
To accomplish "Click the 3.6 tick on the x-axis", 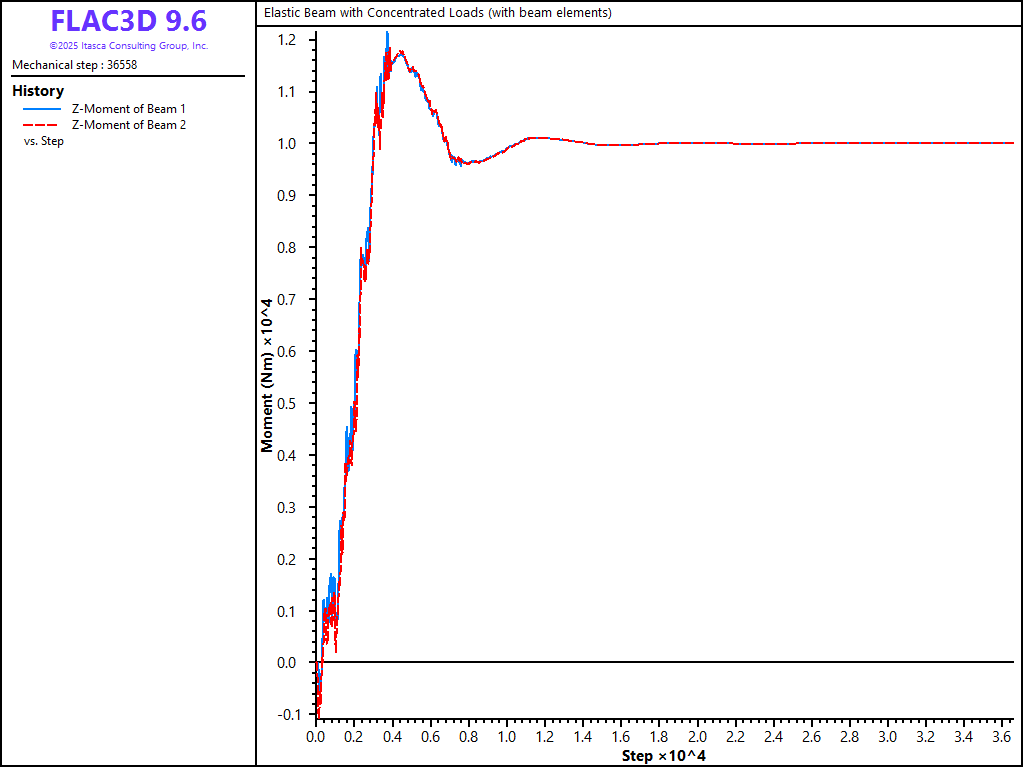I will 1002,737.
